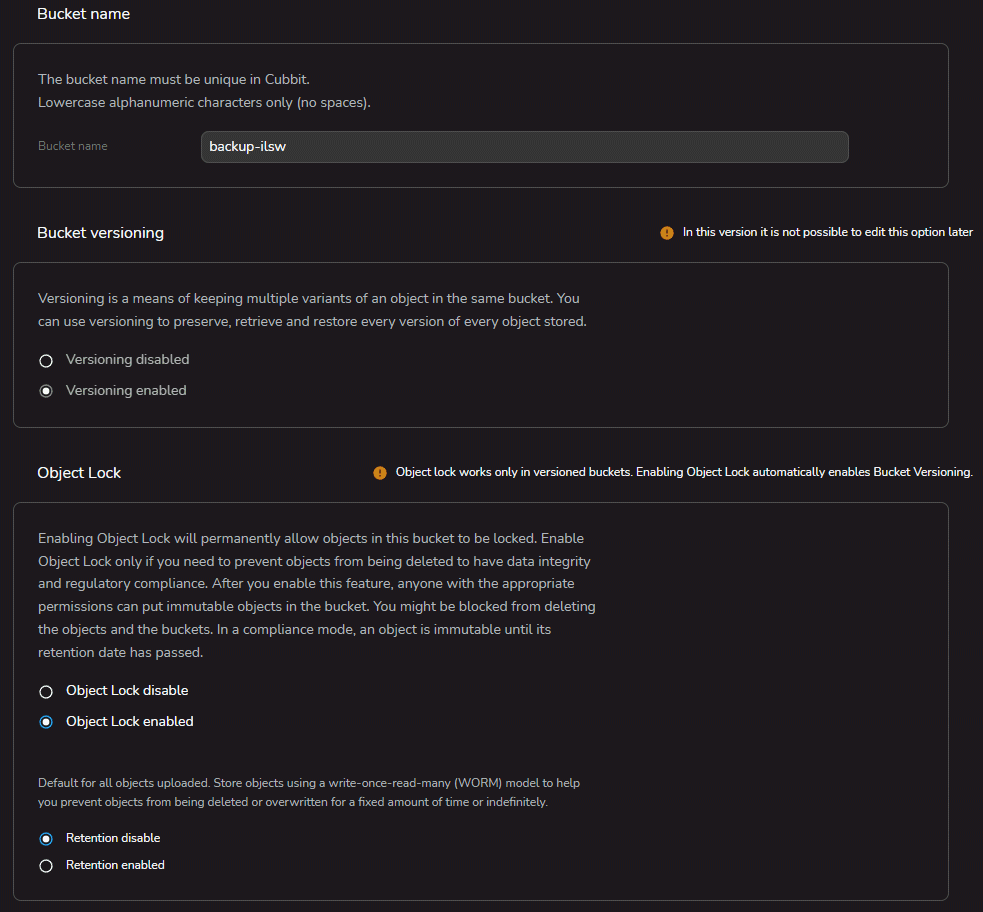Click the lowercase alphanumeric characters hint text

(x=204, y=103)
